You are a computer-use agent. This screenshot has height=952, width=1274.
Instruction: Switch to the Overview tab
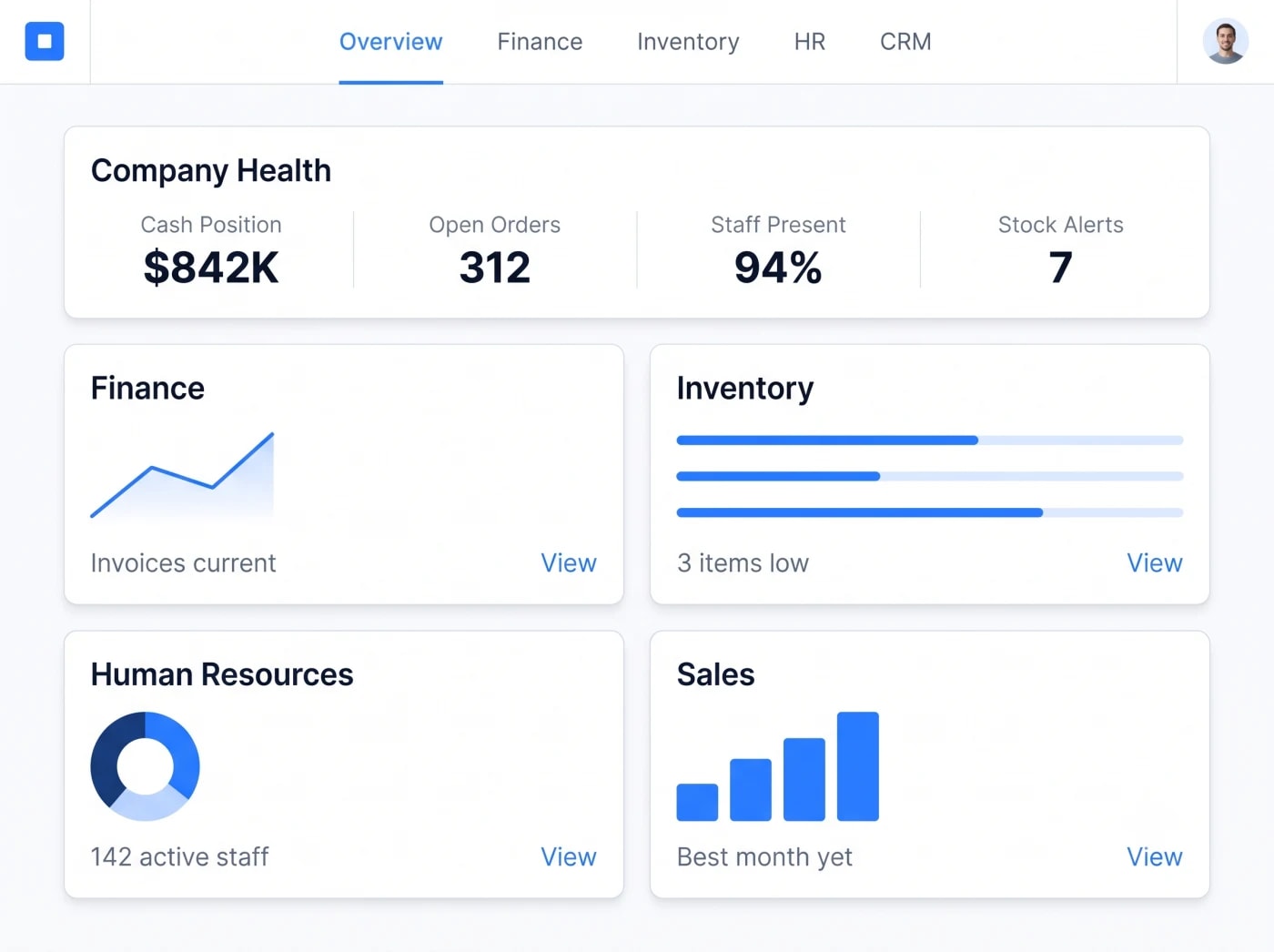click(x=391, y=42)
